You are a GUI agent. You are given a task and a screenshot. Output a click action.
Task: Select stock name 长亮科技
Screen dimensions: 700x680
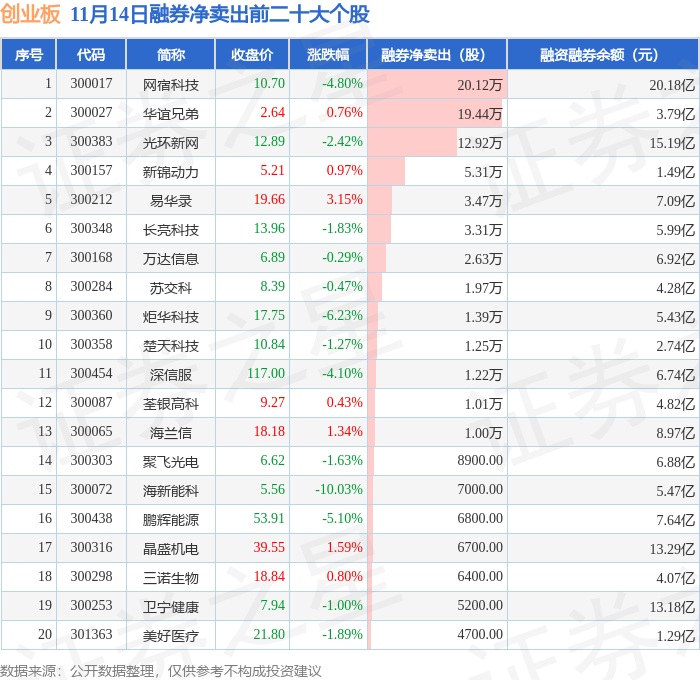(x=171, y=229)
